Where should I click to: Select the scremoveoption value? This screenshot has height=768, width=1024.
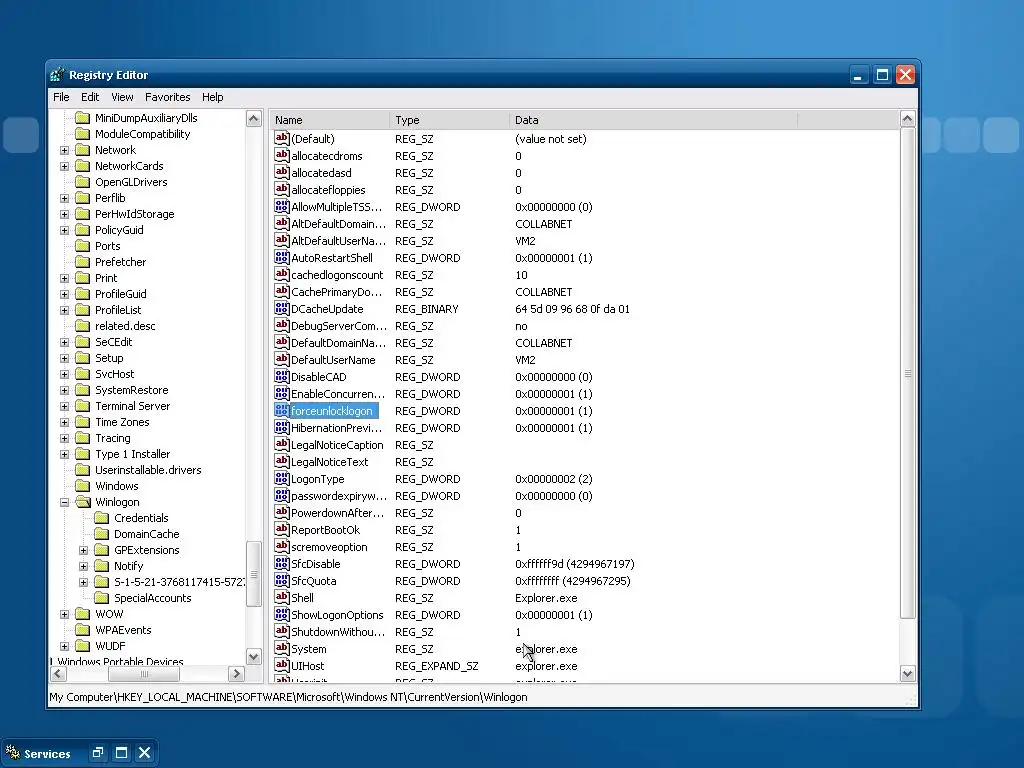[329, 547]
